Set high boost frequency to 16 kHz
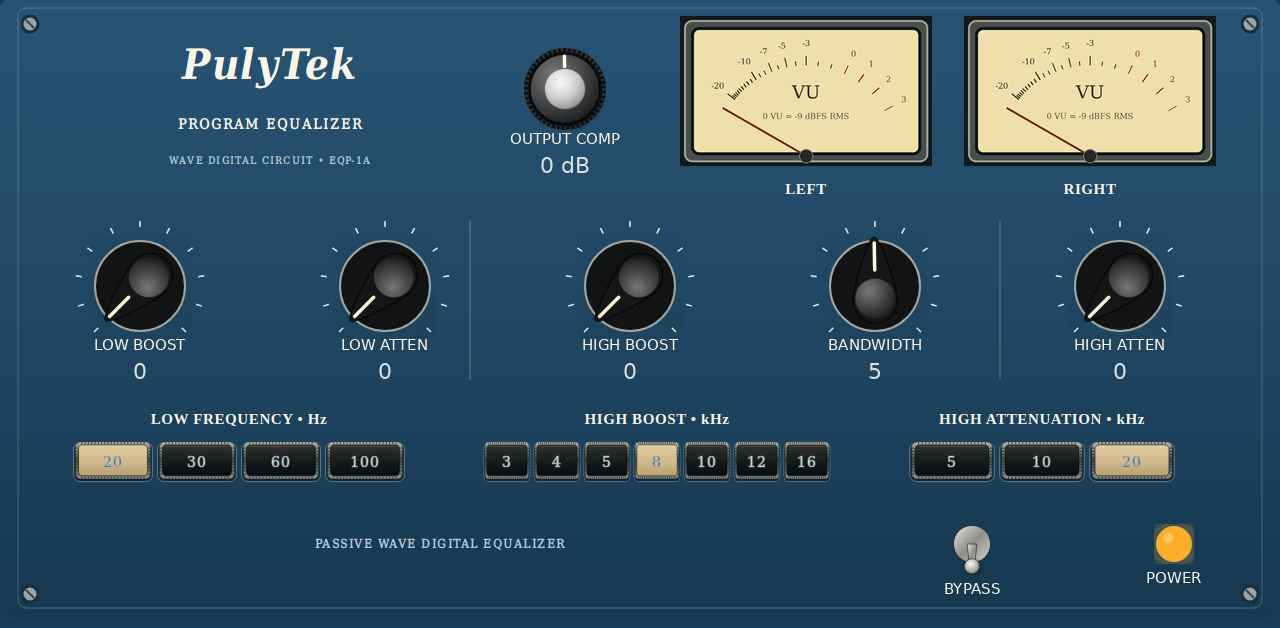This screenshot has height=628, width=1280. (x=807, y=461)
